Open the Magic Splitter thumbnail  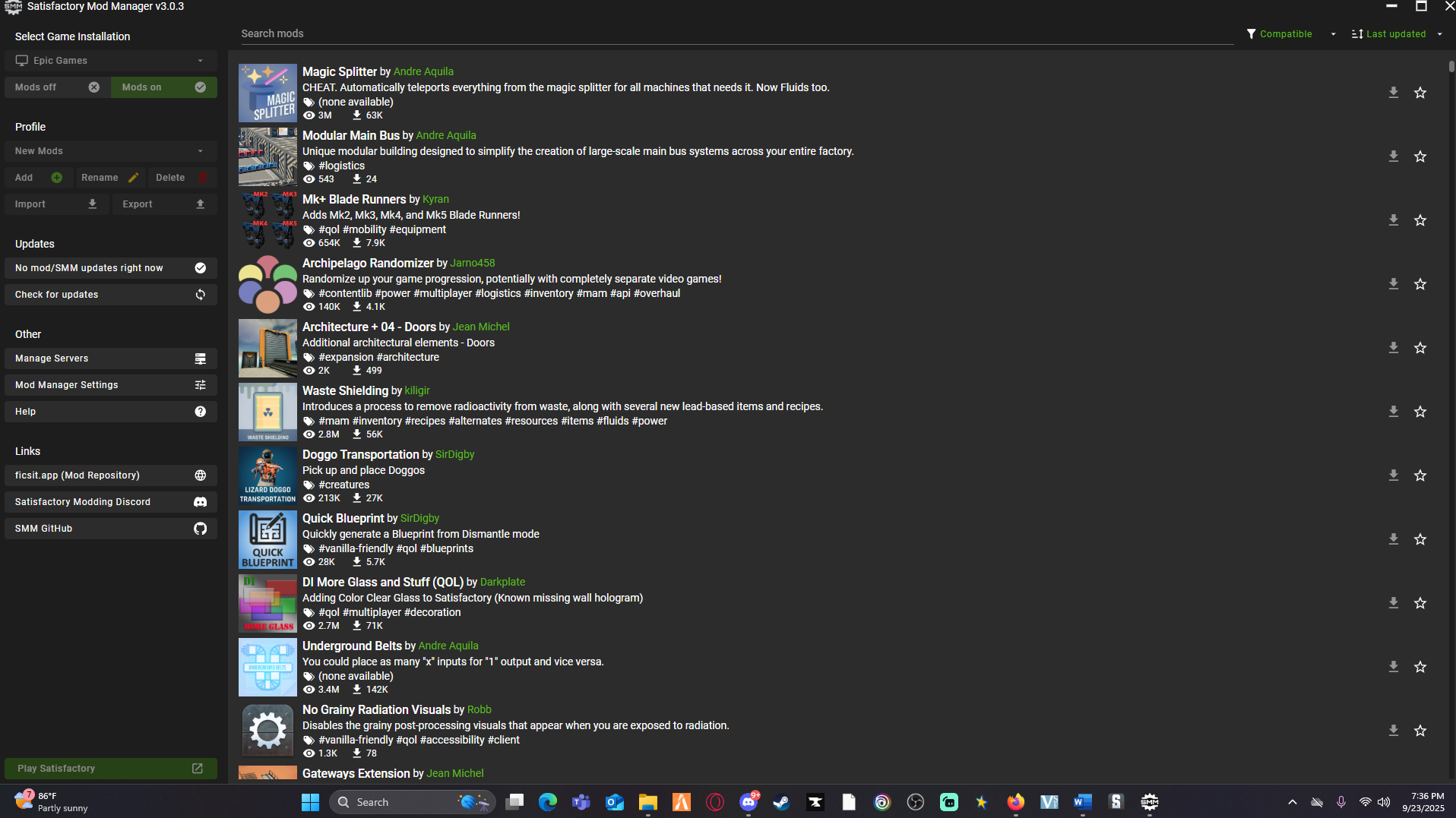[267, 93]
